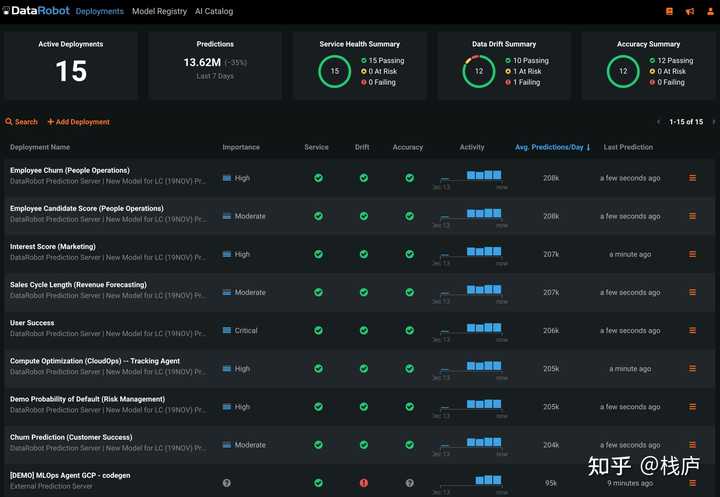720x497 pixels.
Task: Open the megaphone announcements icon
Action: [690, 11]
